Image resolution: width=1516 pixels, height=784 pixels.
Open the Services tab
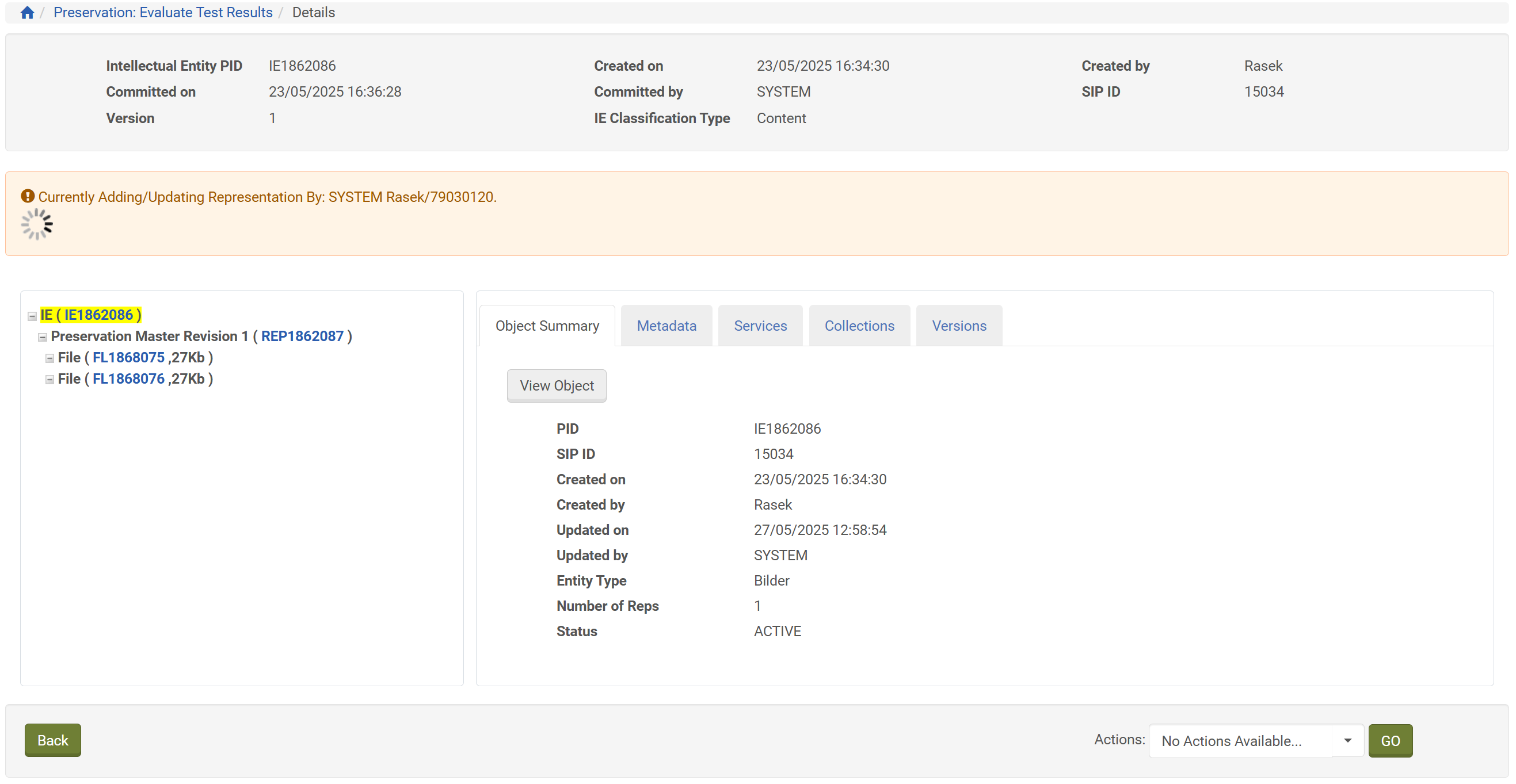(x=760, y=325)
